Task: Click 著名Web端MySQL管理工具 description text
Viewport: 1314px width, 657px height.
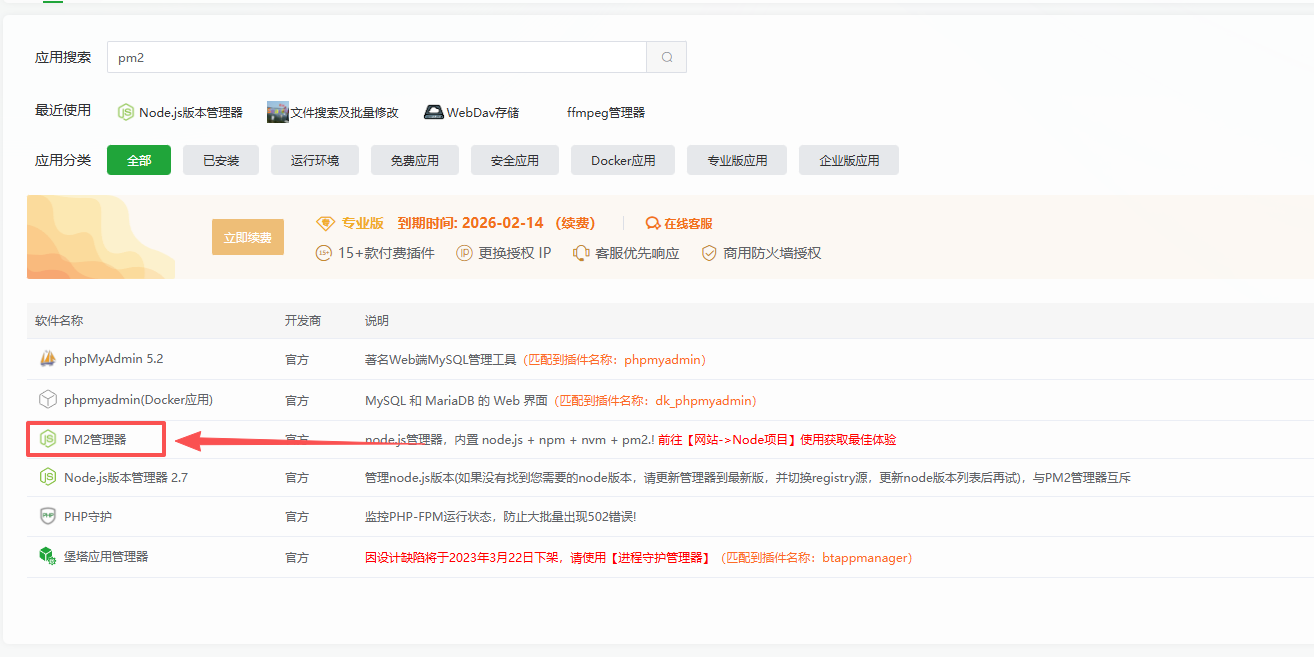Action: [x=440, y=359]
